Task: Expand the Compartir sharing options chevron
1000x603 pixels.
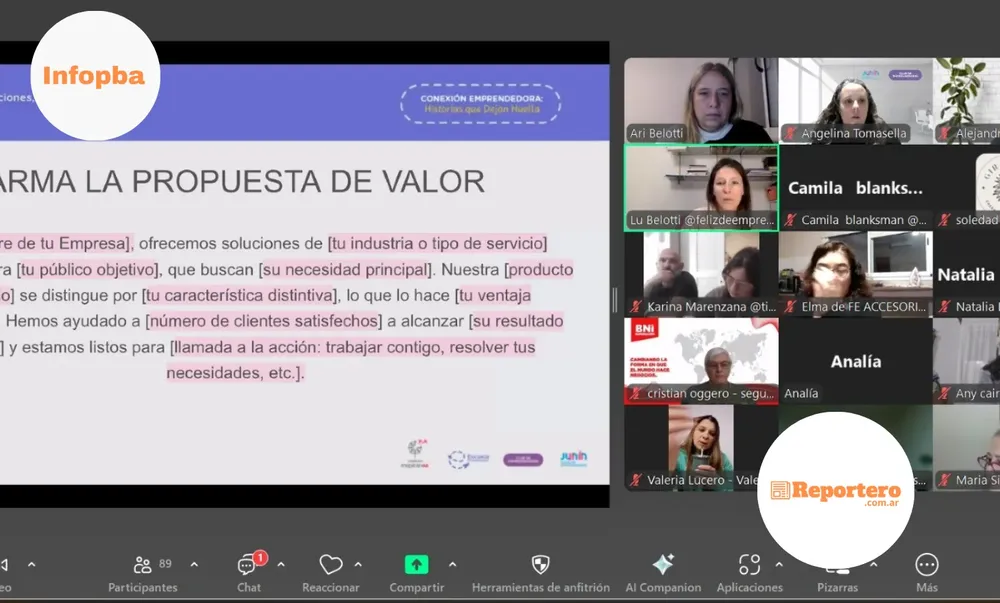Action: point(450,562)
